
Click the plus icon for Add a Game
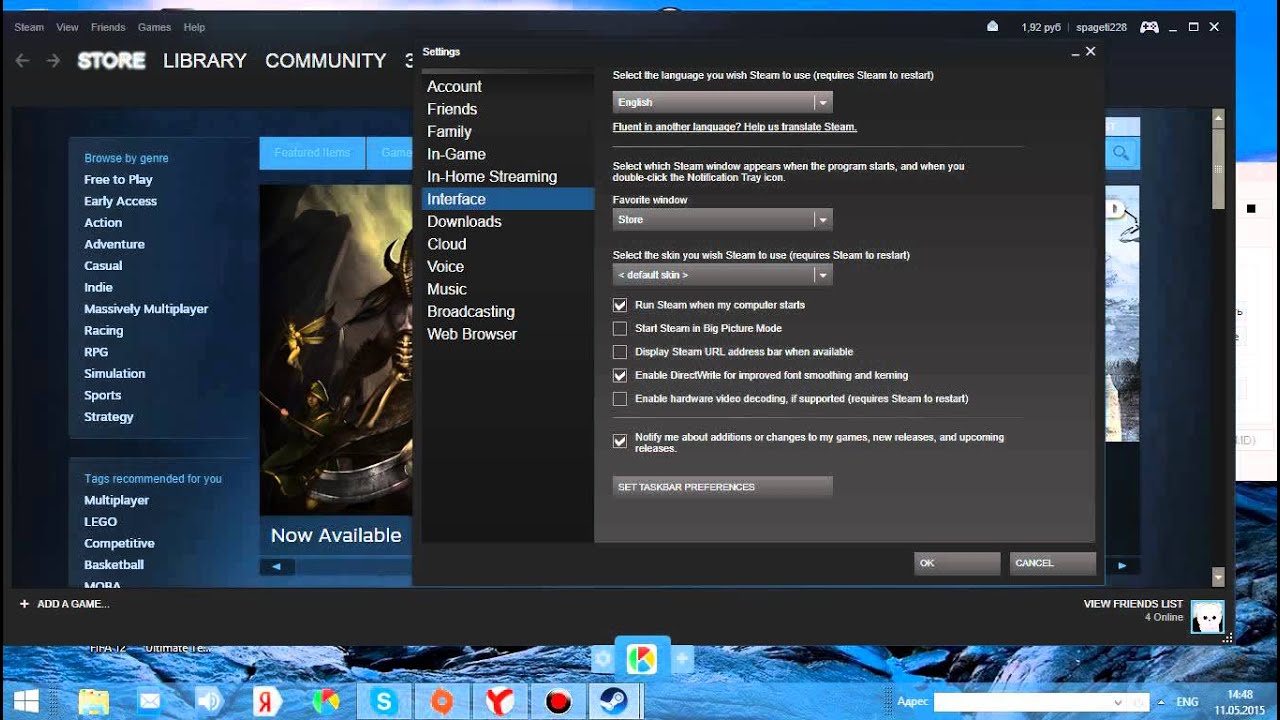click(24, 604)
